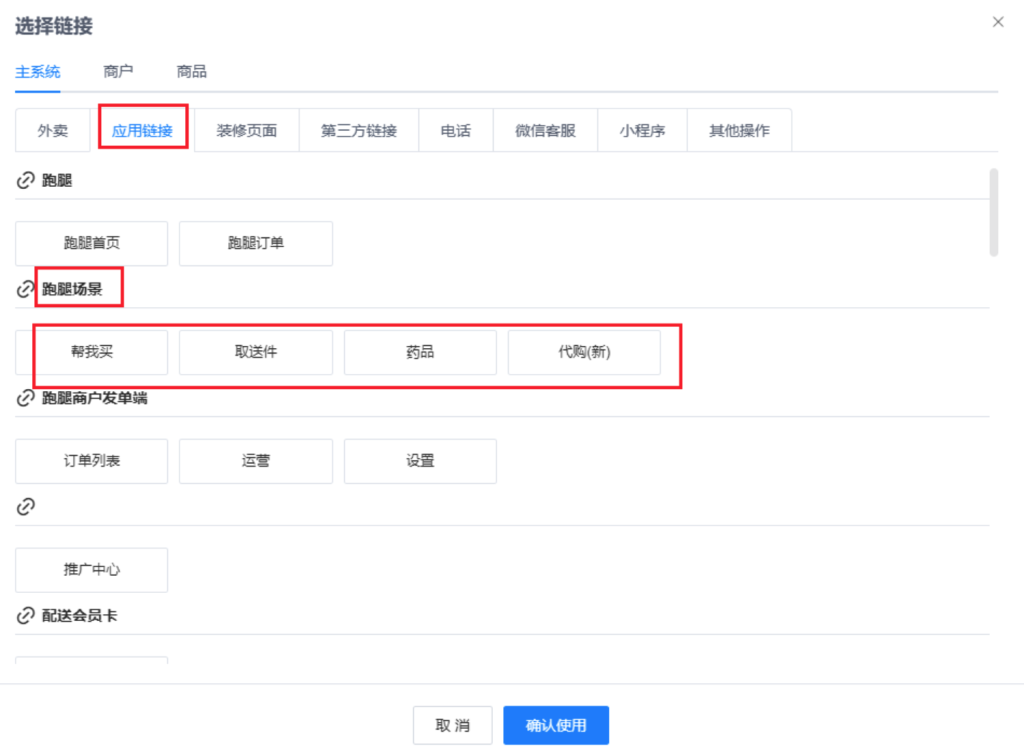Choose the 第三方链接 category tab
The width and height of the screenshot is (1024, 752).
click(359, 131)
